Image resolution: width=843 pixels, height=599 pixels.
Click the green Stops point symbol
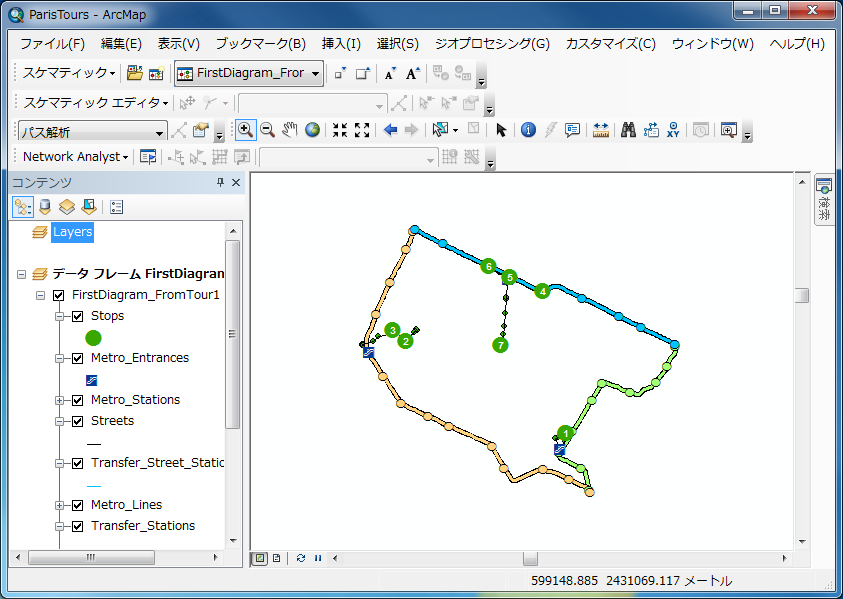coord(93,338)
